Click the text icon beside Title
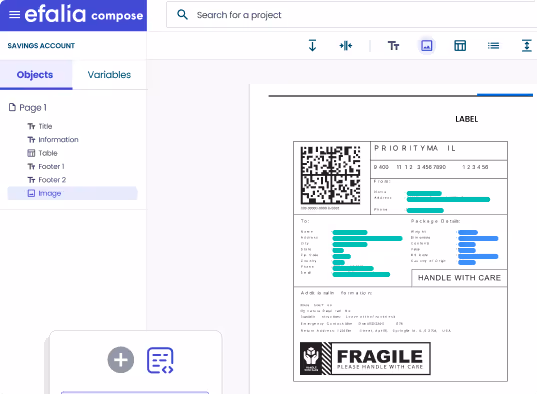Image resolution: width=537 pixels, height=394 pixels. 31,126
